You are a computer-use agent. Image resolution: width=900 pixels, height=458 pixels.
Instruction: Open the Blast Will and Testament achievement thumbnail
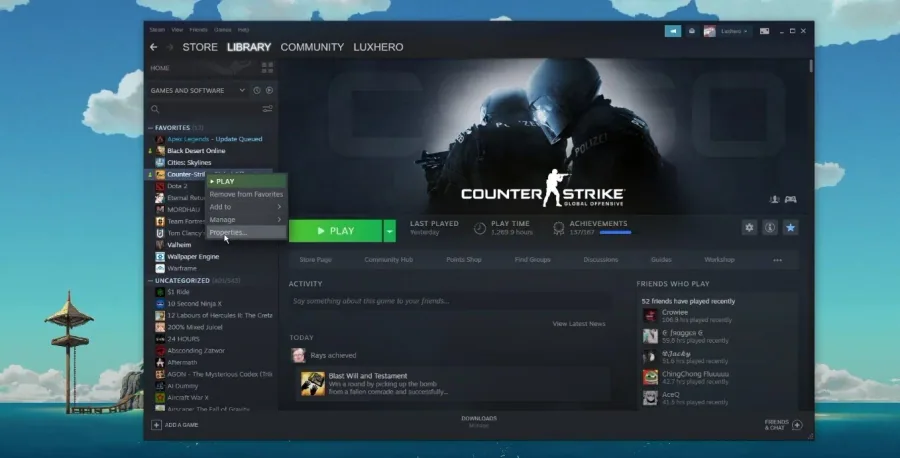click(x=313, y=384)
